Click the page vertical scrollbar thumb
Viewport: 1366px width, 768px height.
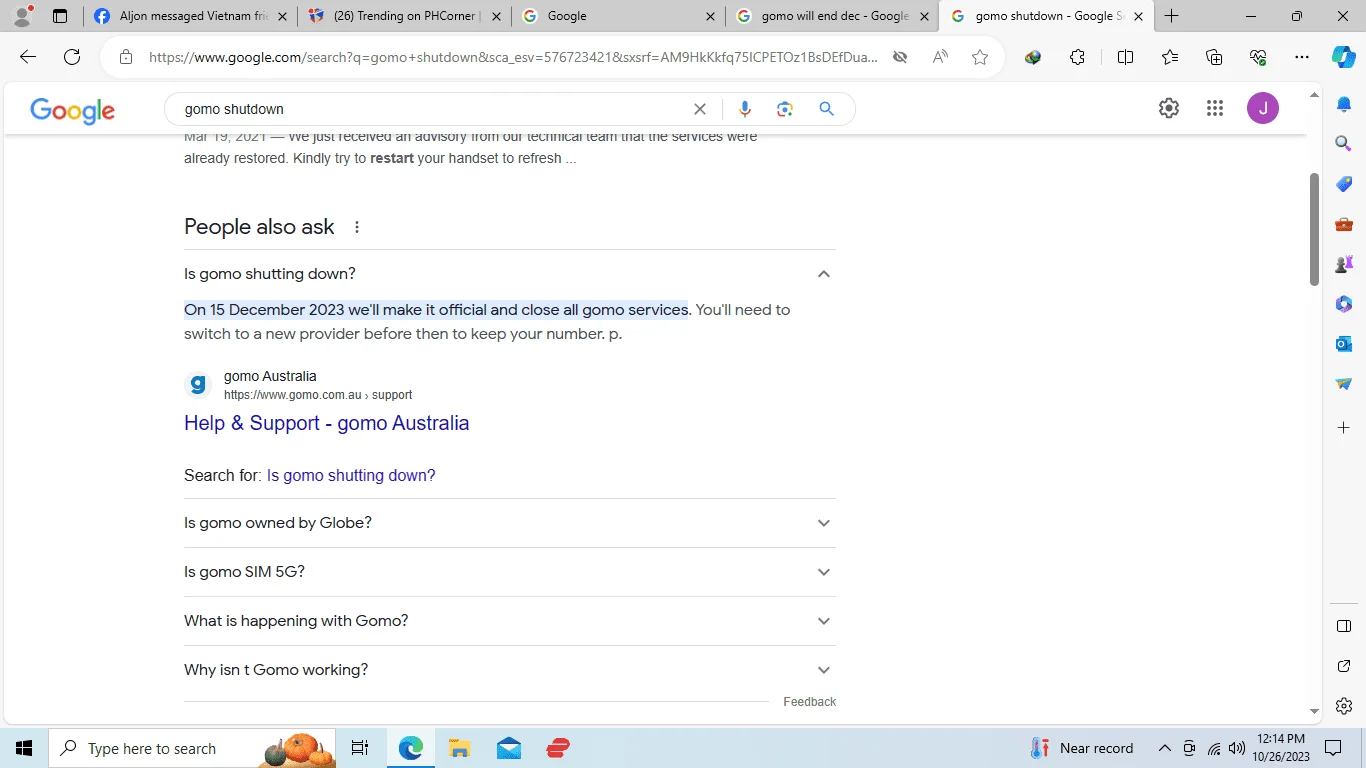(1314, 229)
